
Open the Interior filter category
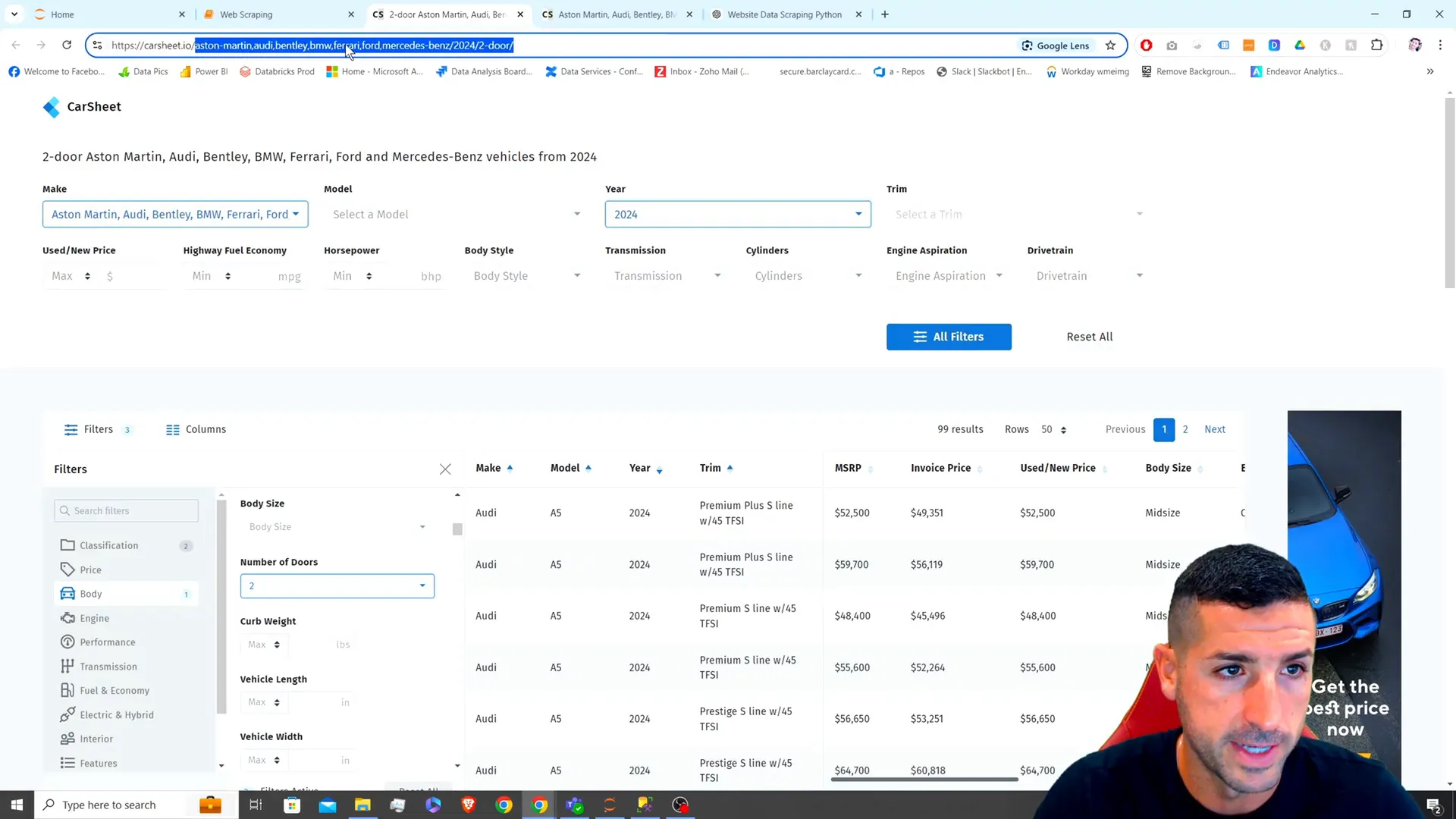coord(126,739)
